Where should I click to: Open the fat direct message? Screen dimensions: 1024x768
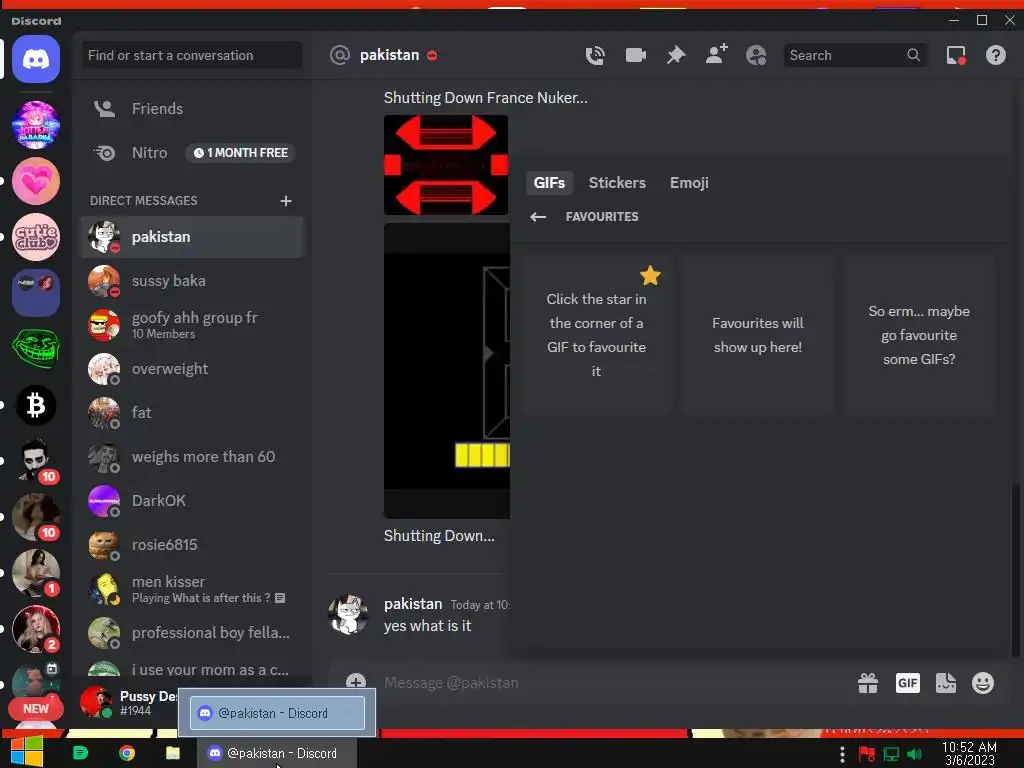(x=191, y=413)
